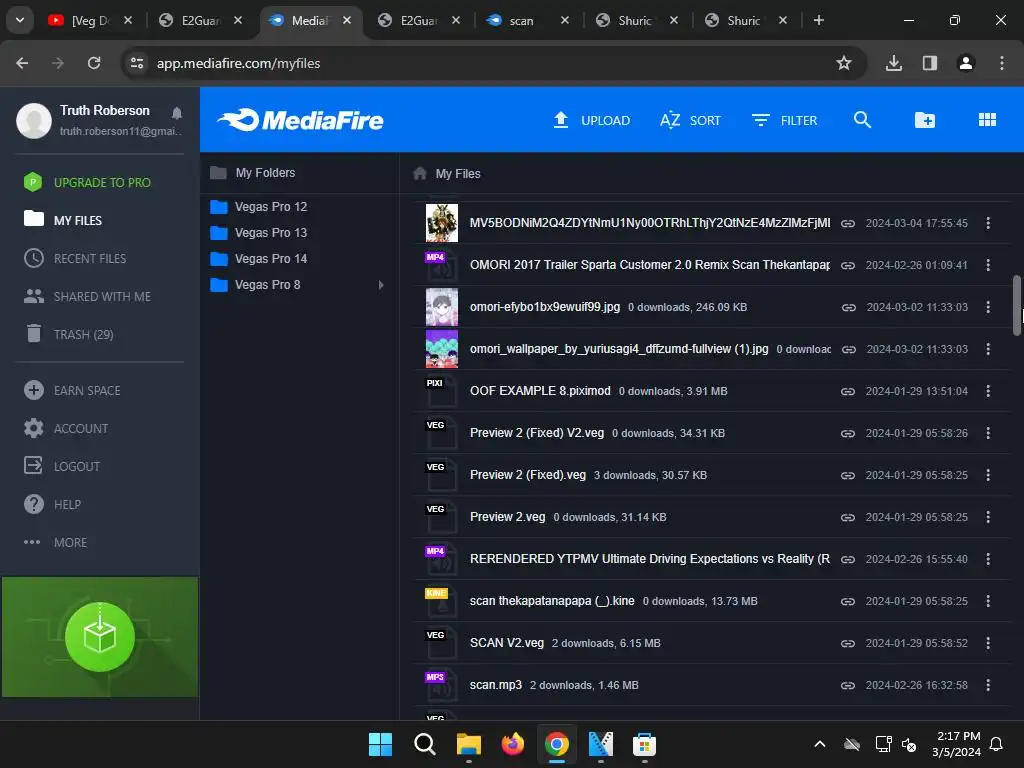The height and width of the screenshot is (768, 1024).
Task: Open options menu for OOF EXAMPLE 8.piximod
Action: (988, 391)
